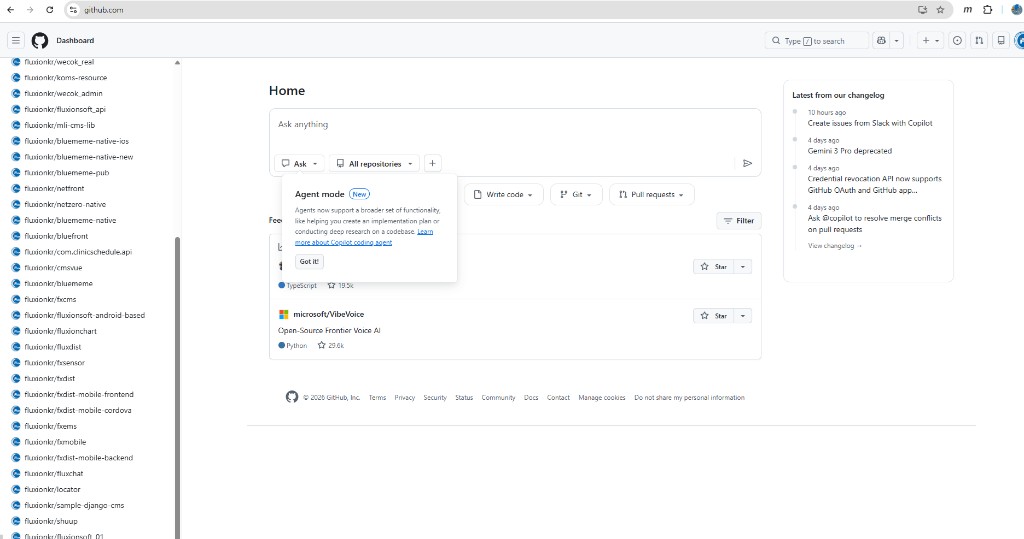The width and height of the screenshot is (1024, 539).
Task: Open Ask @copilot to resolve merge conflicts entry
Action: [x=874, y=223]
